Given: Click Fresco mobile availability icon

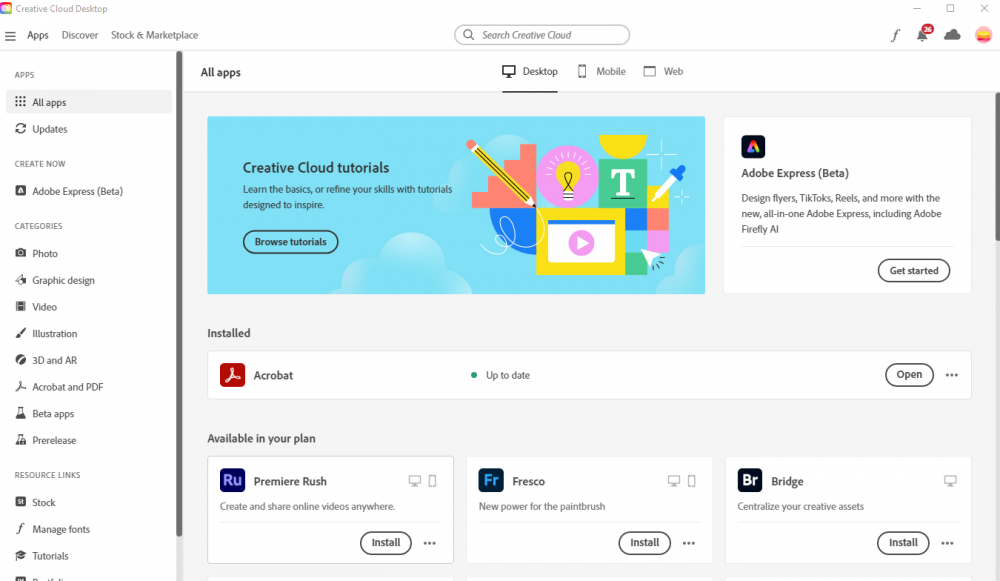Looking at the screenshot, I should (x=691, y=481).
